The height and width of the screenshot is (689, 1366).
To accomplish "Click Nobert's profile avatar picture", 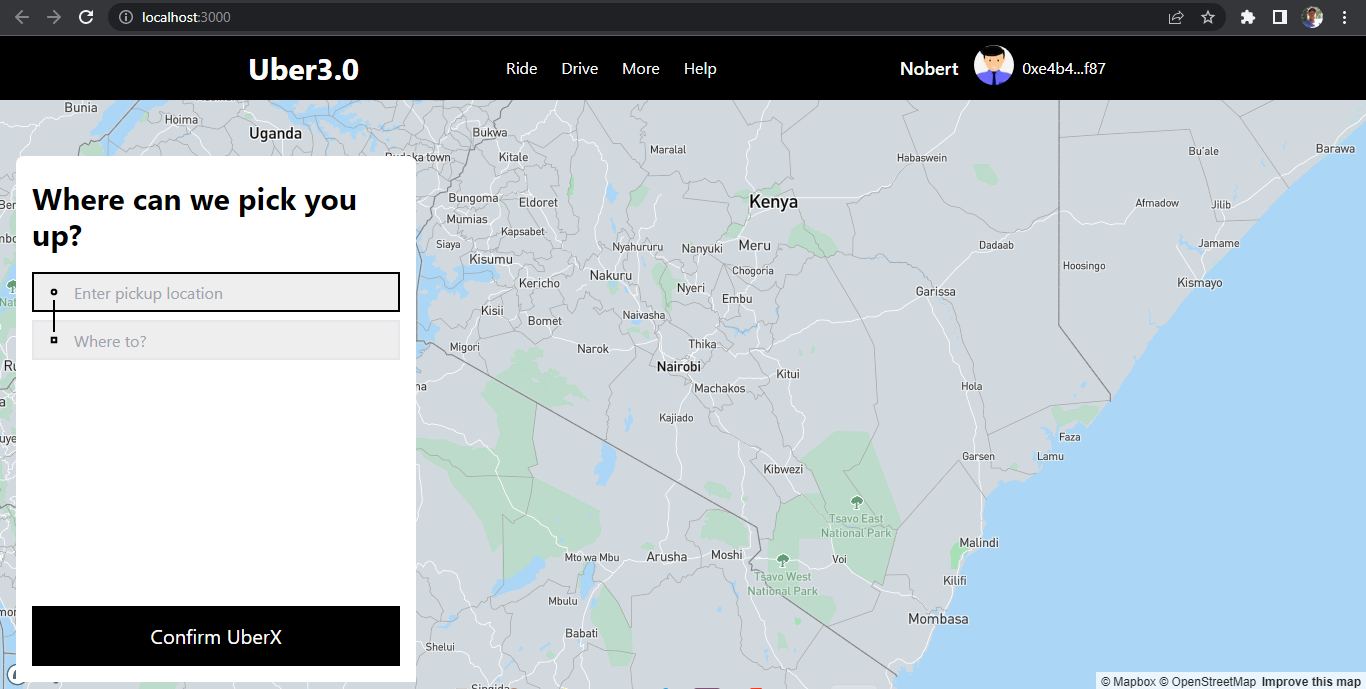I will click(994, 66).
